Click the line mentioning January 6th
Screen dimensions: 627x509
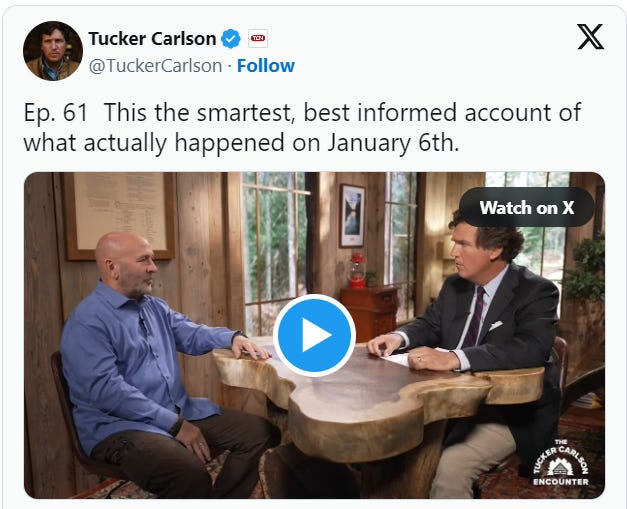241,143
